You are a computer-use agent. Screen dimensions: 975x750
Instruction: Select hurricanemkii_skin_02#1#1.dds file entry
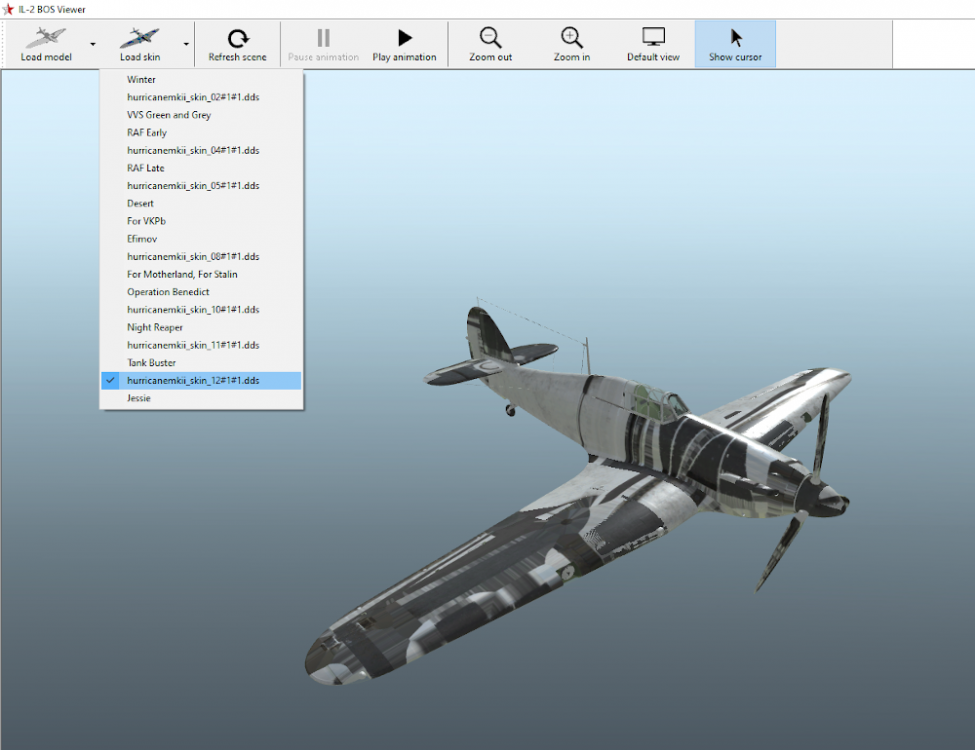pyautogui.click(x=193, y=97)
